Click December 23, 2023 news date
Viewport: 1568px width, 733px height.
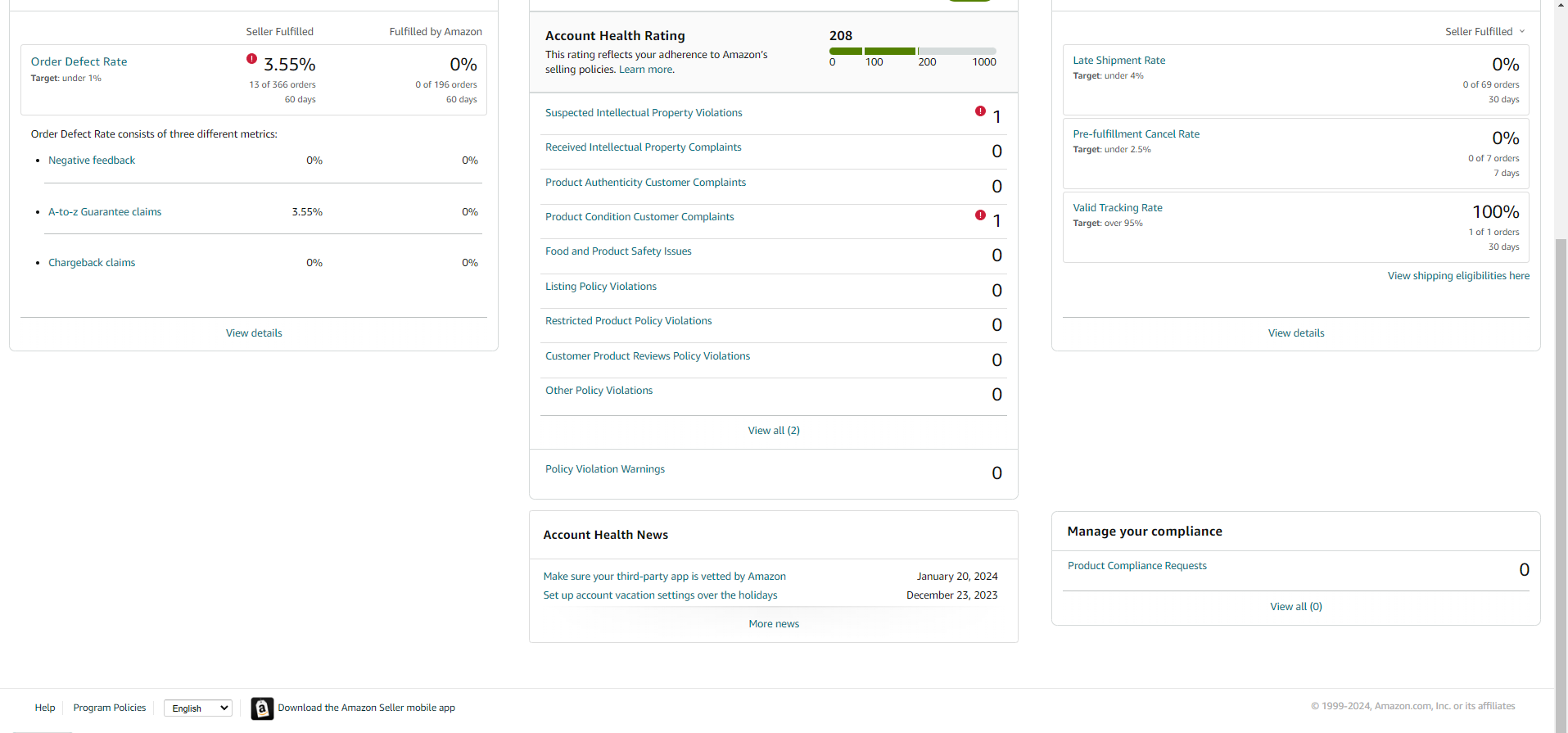click(x=952, y=595)
